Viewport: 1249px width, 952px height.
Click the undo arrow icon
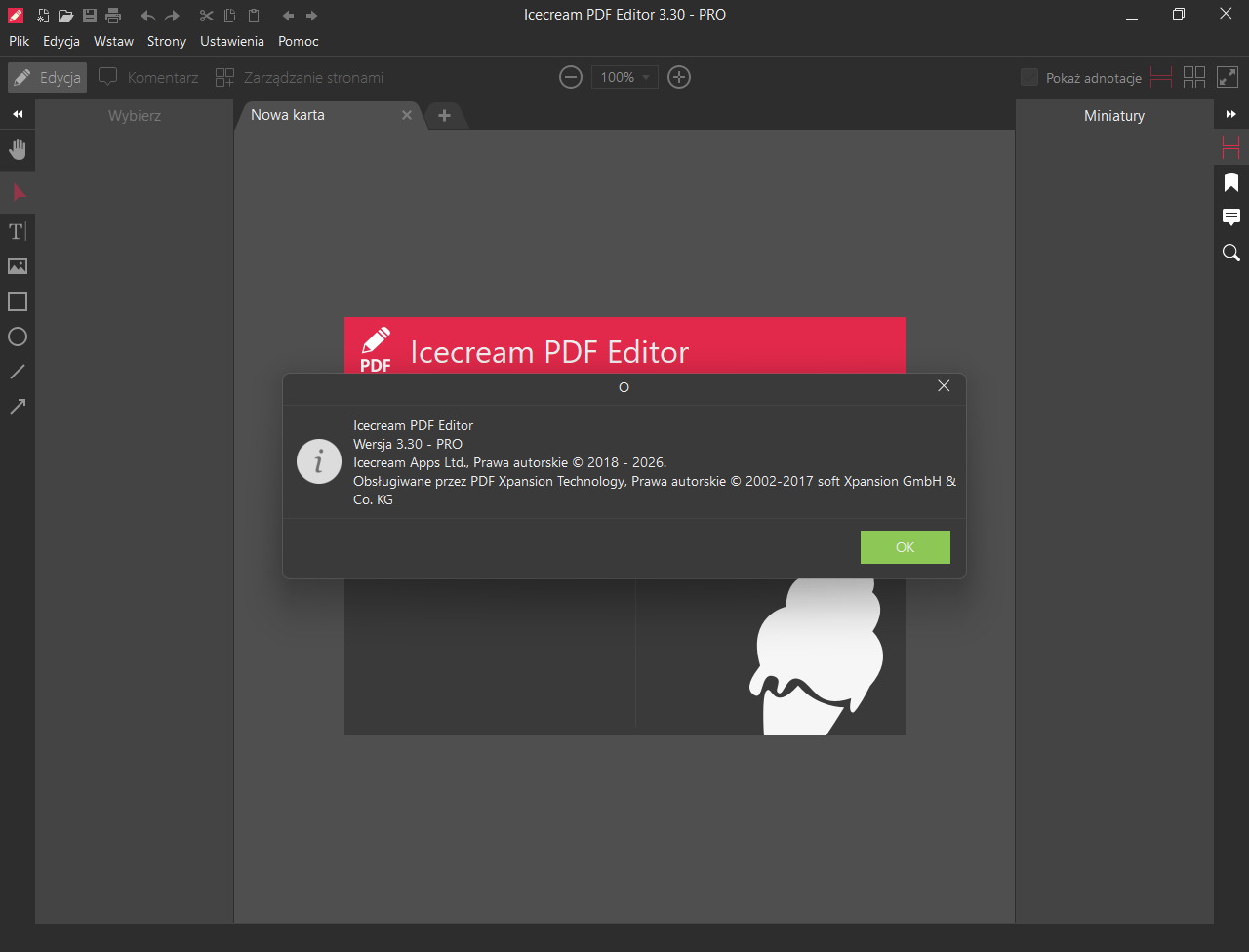148,16
